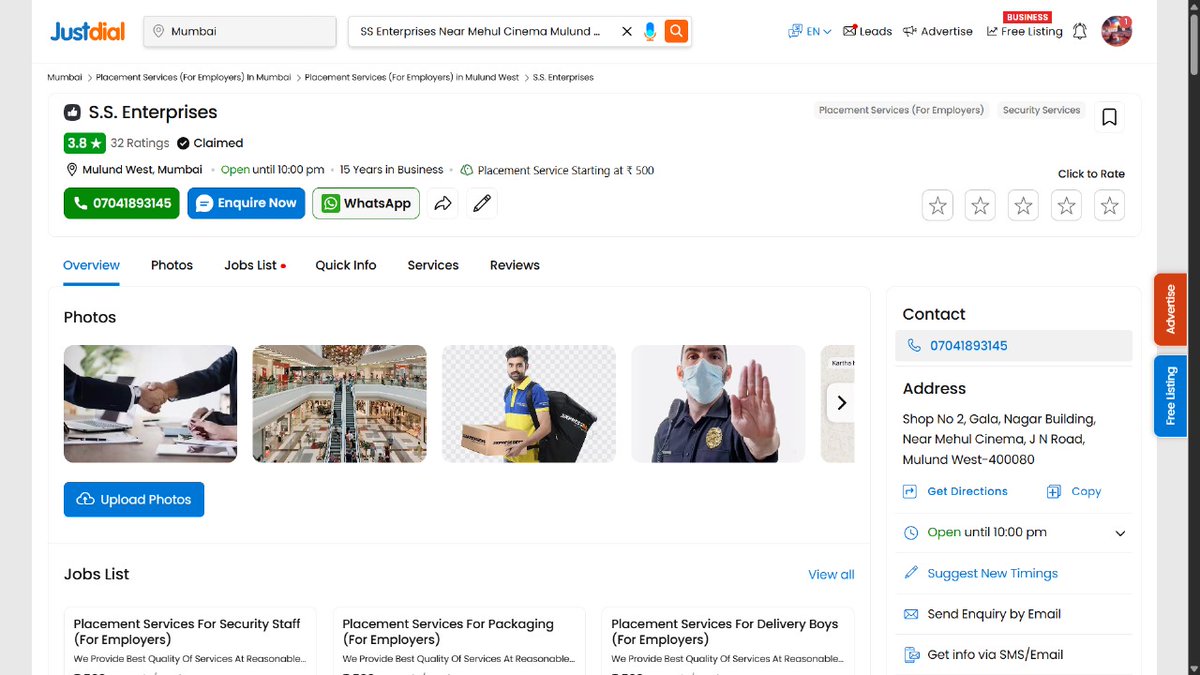Viewport: 1200px width, 675px height.
Task: Rate four stars in Click to Rate
Action: click(1067, 205)
